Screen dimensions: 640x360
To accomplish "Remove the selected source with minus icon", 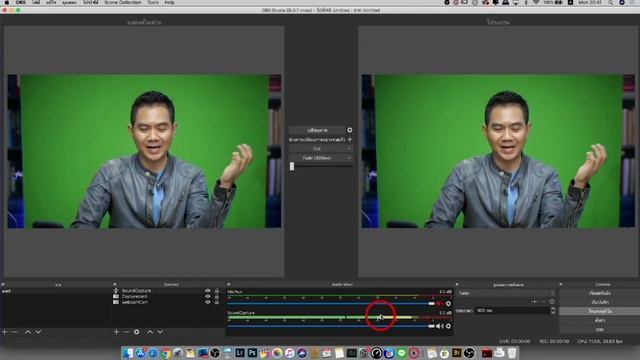I will [x=126, y=332].
